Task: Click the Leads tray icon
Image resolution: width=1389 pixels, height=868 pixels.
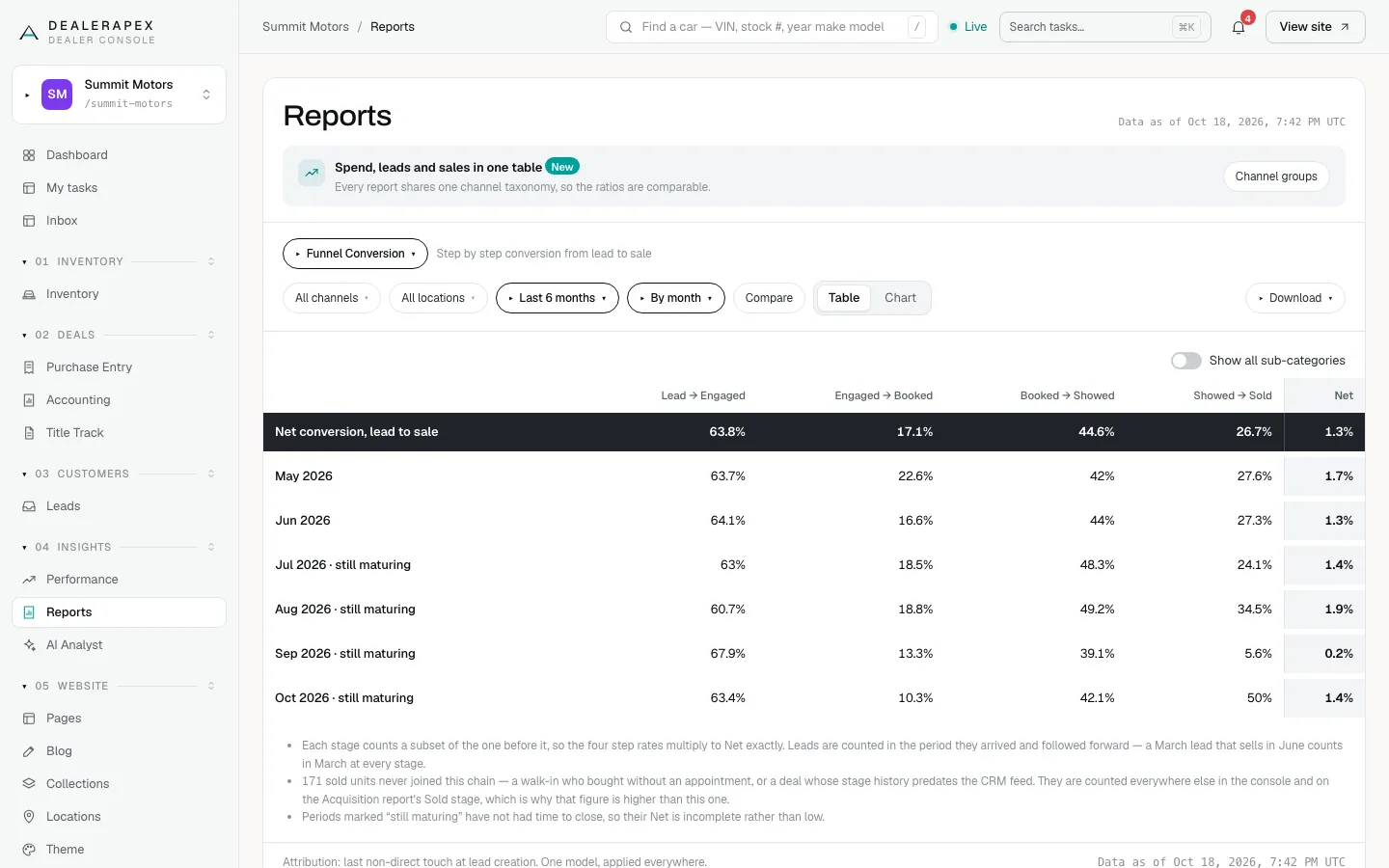Action: (x=29, y=506)
